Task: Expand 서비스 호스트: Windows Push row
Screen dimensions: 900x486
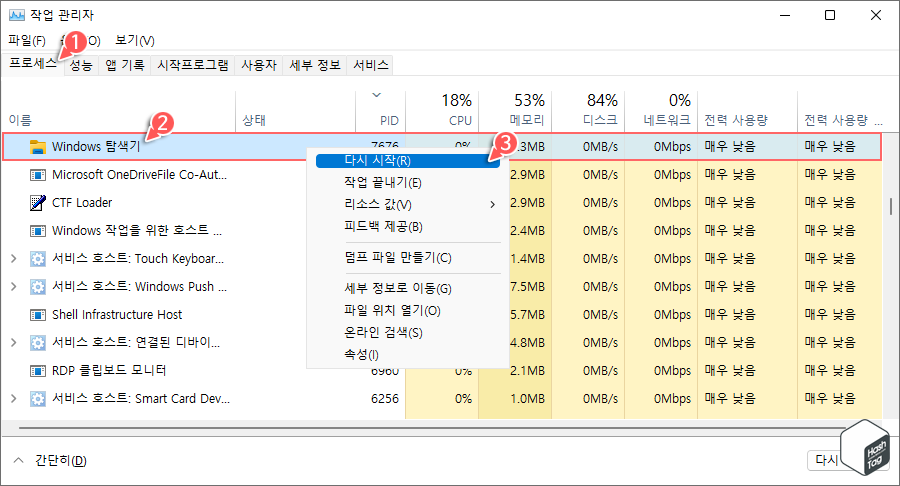Action: point(14,286)
